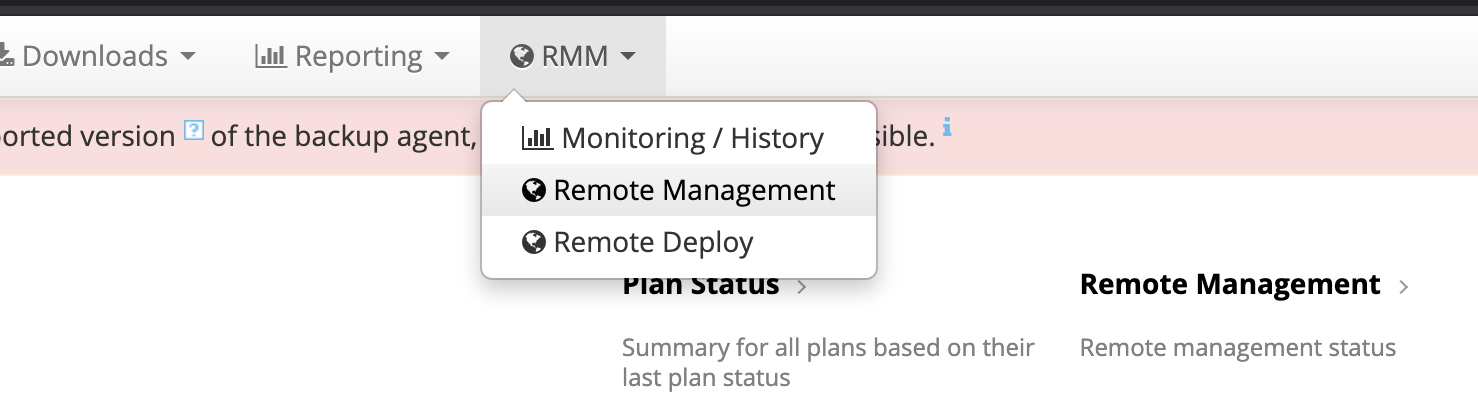This screenshot has width=1478, height=412.
Task: Expand the Reporting dropdown caret
Action: 441,57
